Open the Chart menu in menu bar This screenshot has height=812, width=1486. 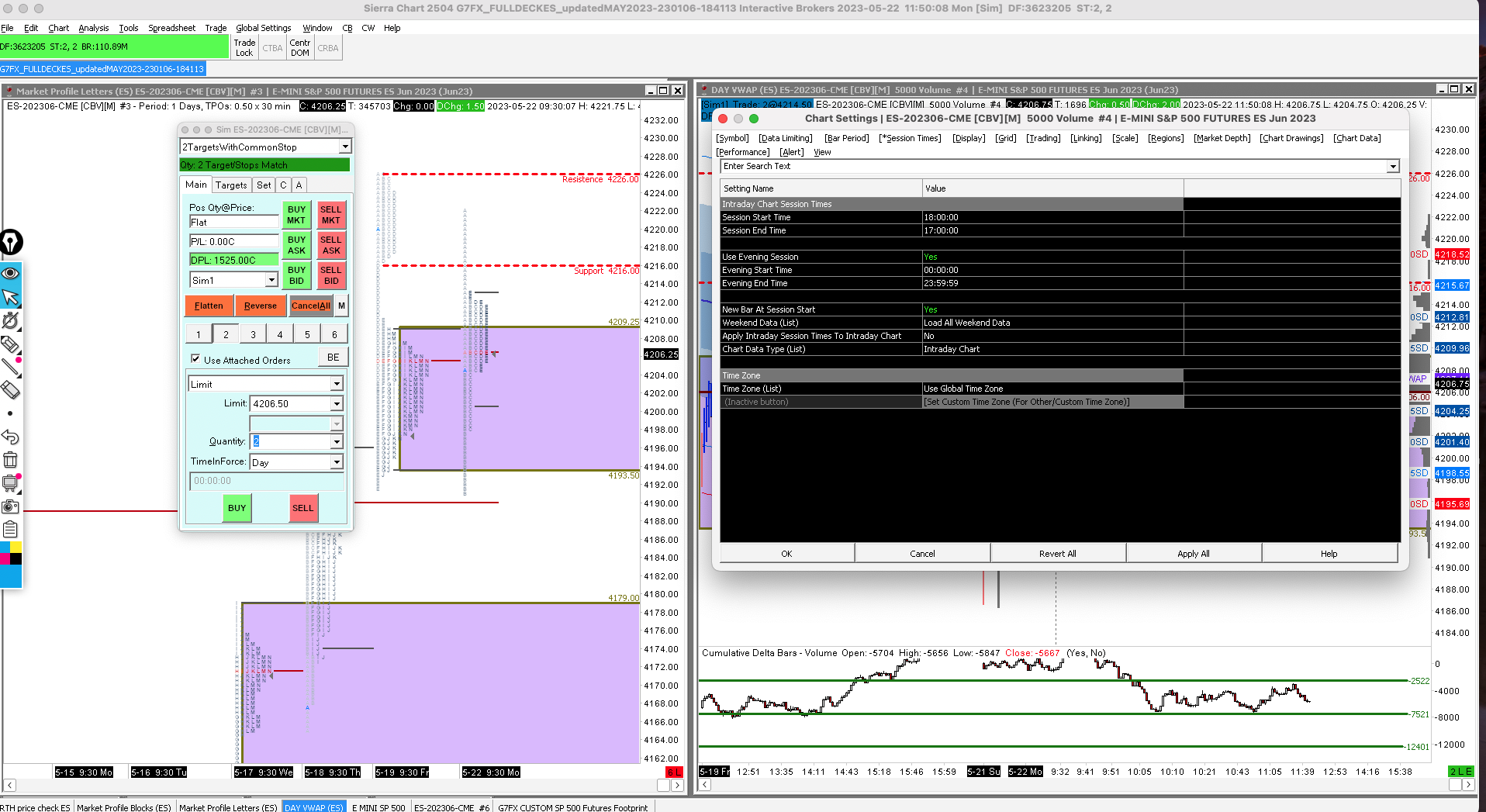(x=59, y=28)
